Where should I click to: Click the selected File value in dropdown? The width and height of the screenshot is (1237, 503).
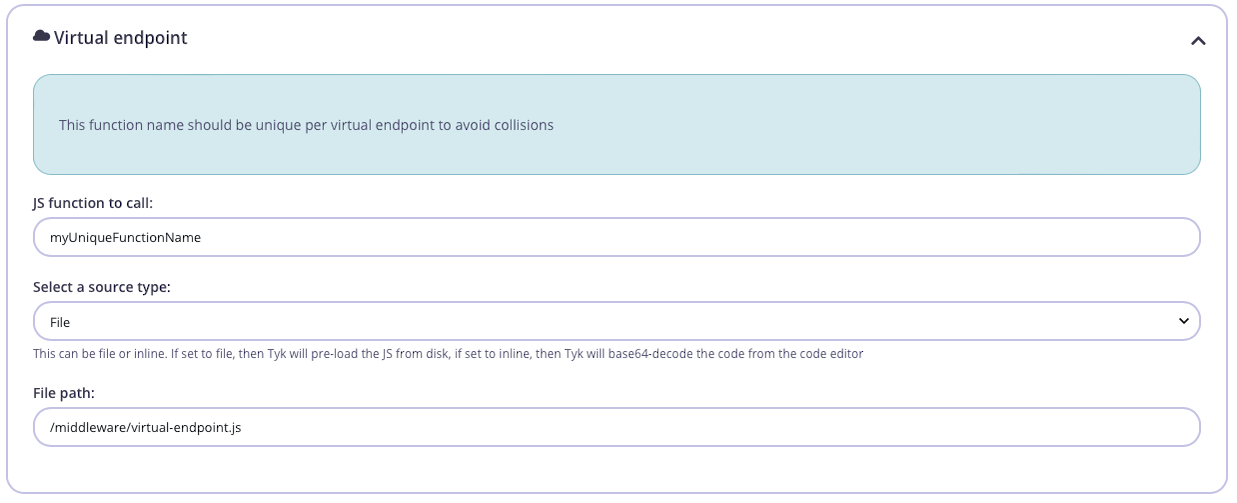click(60, 323)
